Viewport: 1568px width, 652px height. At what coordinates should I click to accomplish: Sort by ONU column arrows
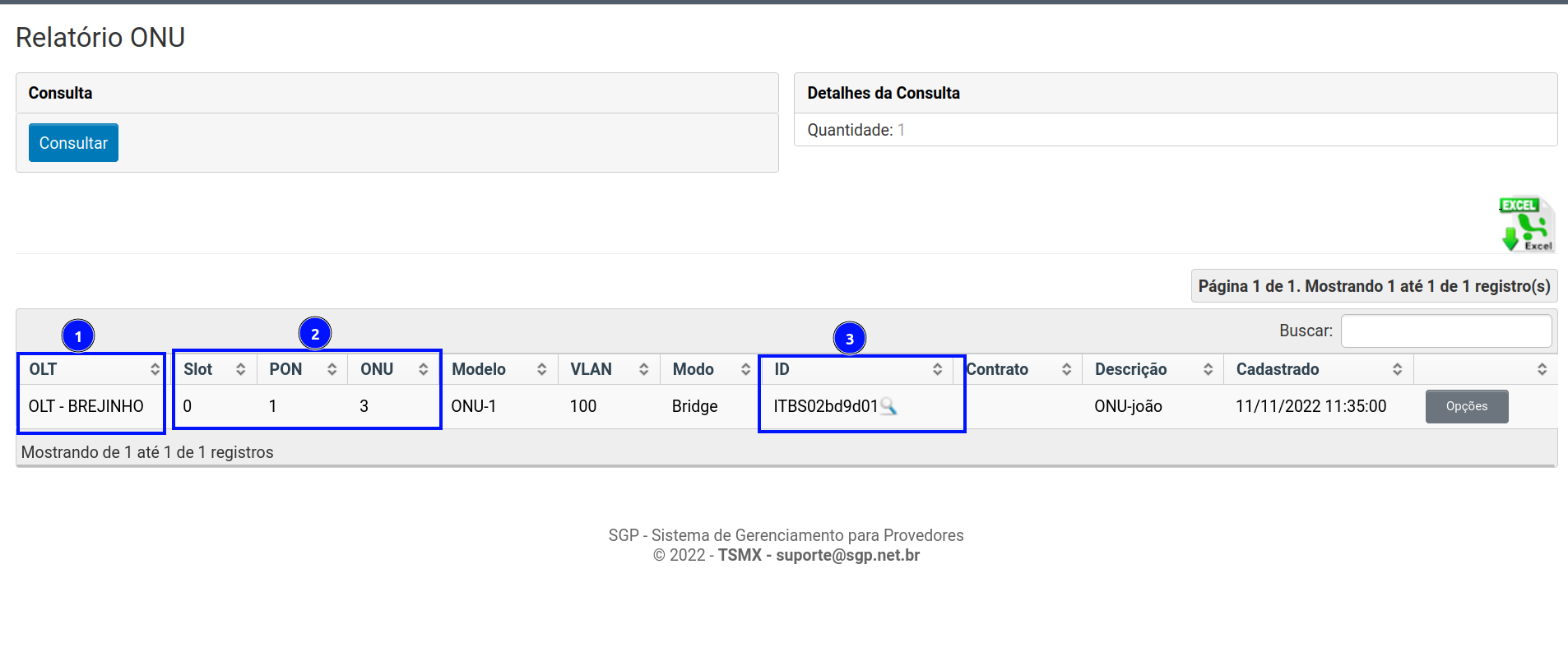pos(423,370)
